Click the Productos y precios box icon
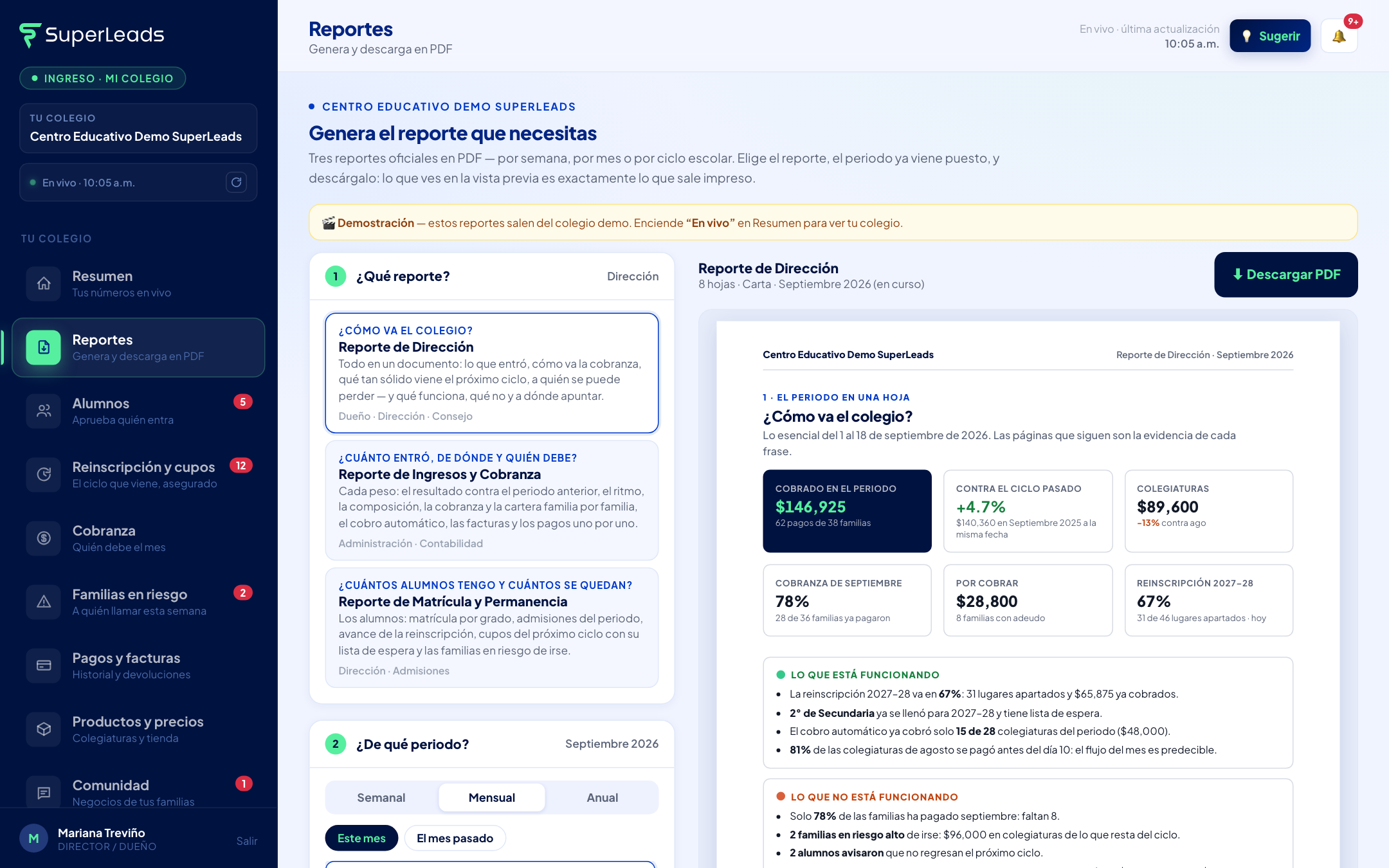 pyautogui.click(x=44, y=729)
